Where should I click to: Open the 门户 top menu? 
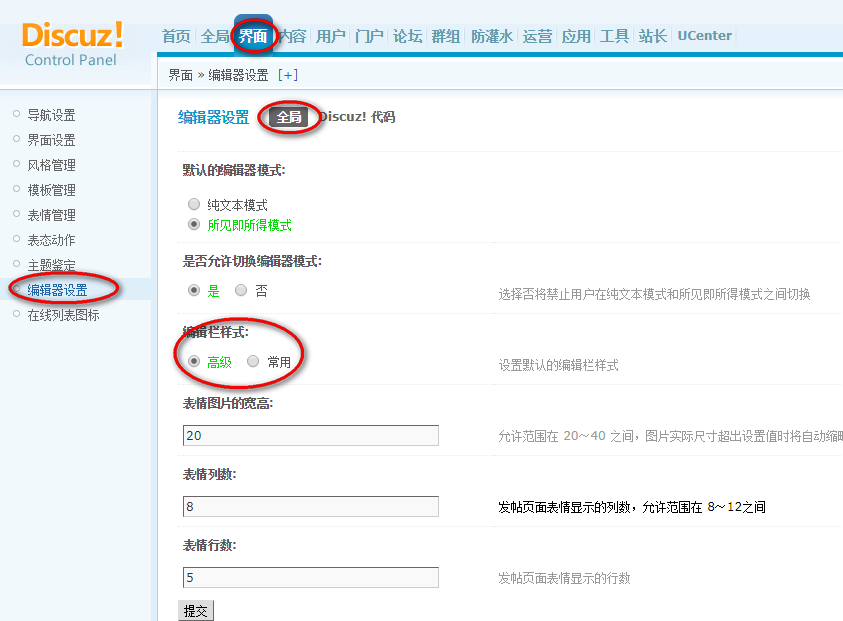pyautogui.click(x=369, y=36)
